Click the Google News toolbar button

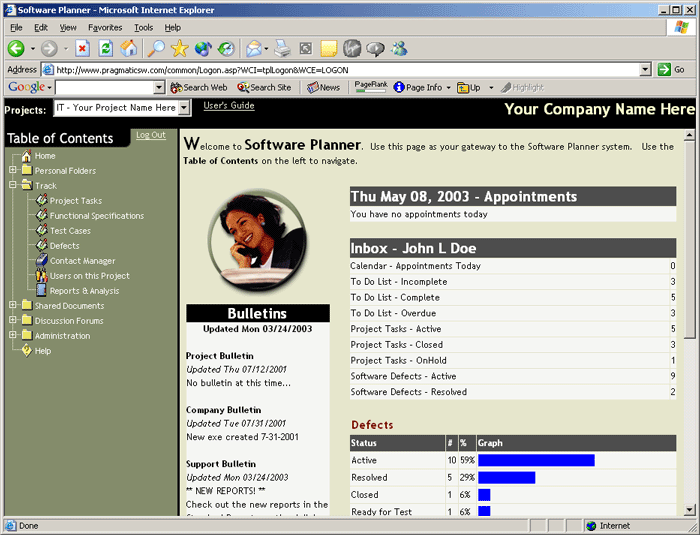323,88
